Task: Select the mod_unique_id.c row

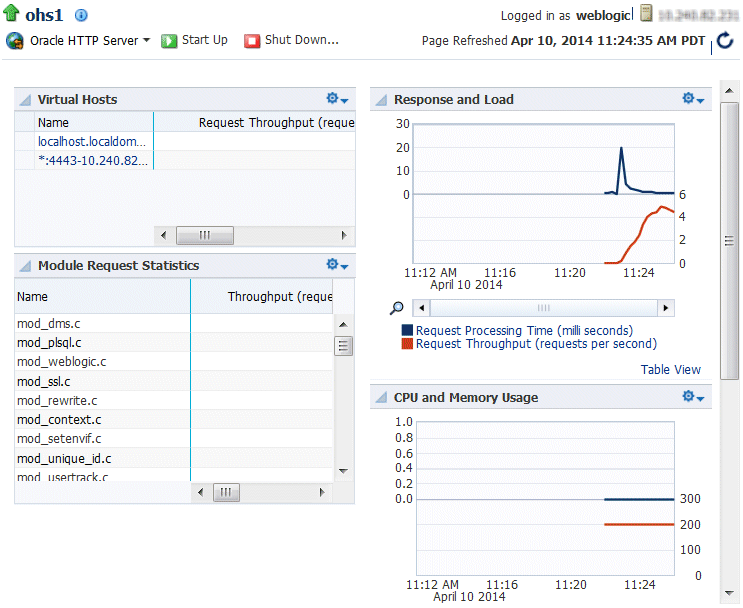Action: [x=174, y=458]
